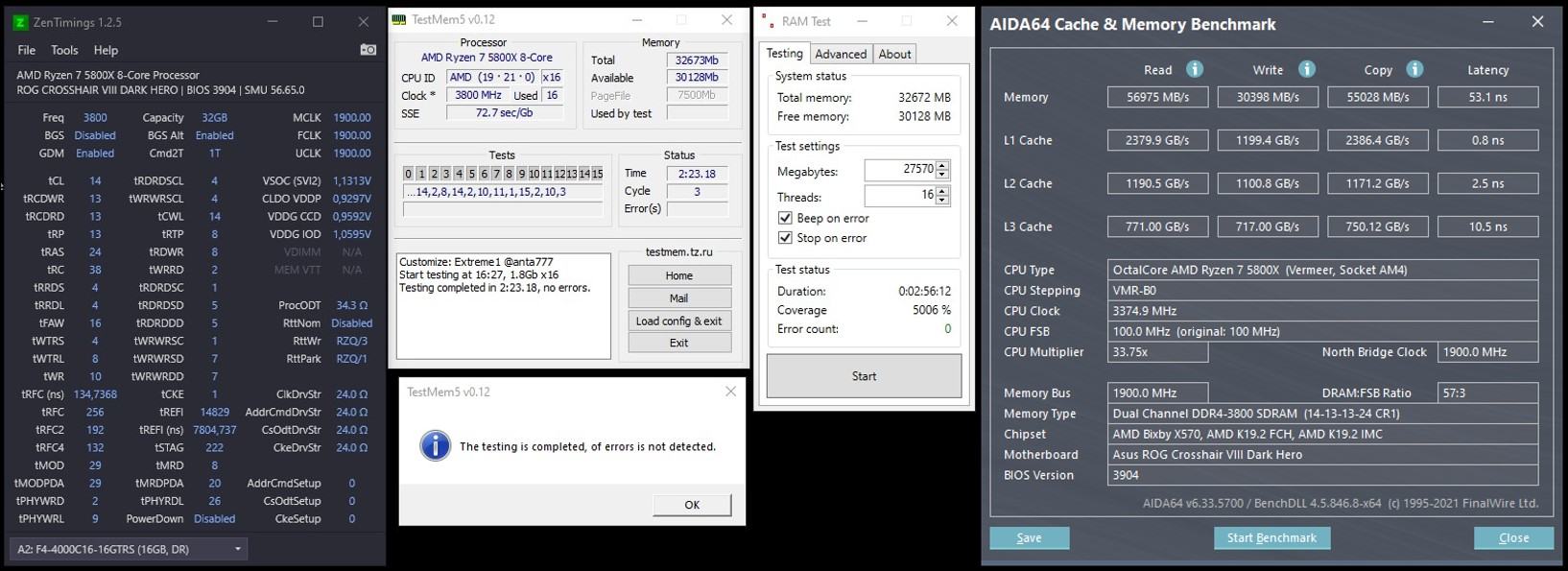Image resolution: width=1568 pixels, height=571 pixels.
Task: Click the Megabytes input field
Action: [x=900, y=170]
